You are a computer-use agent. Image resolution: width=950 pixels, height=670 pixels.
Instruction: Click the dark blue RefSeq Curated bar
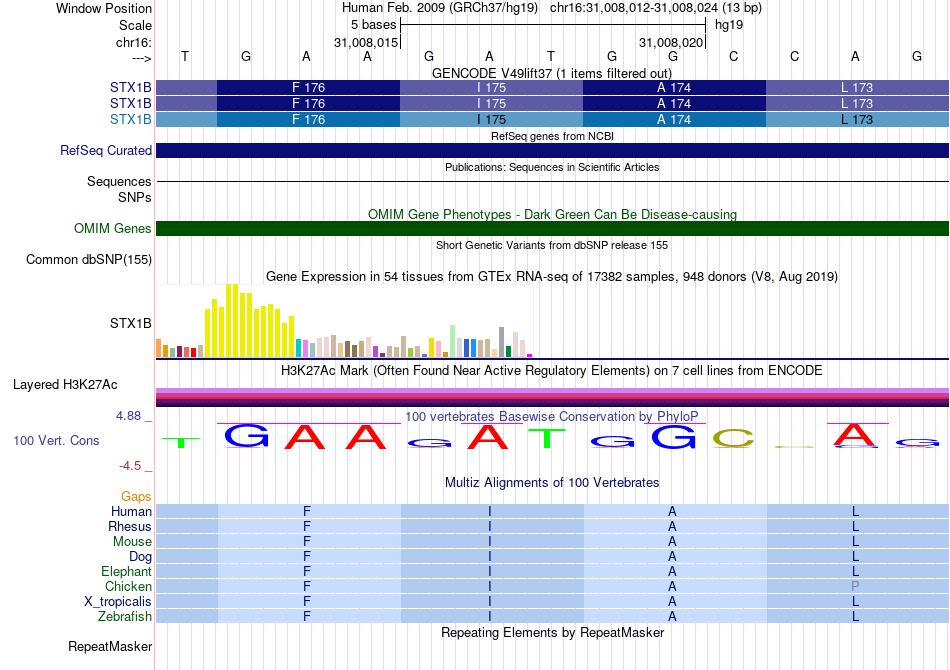tap(552, 150)
